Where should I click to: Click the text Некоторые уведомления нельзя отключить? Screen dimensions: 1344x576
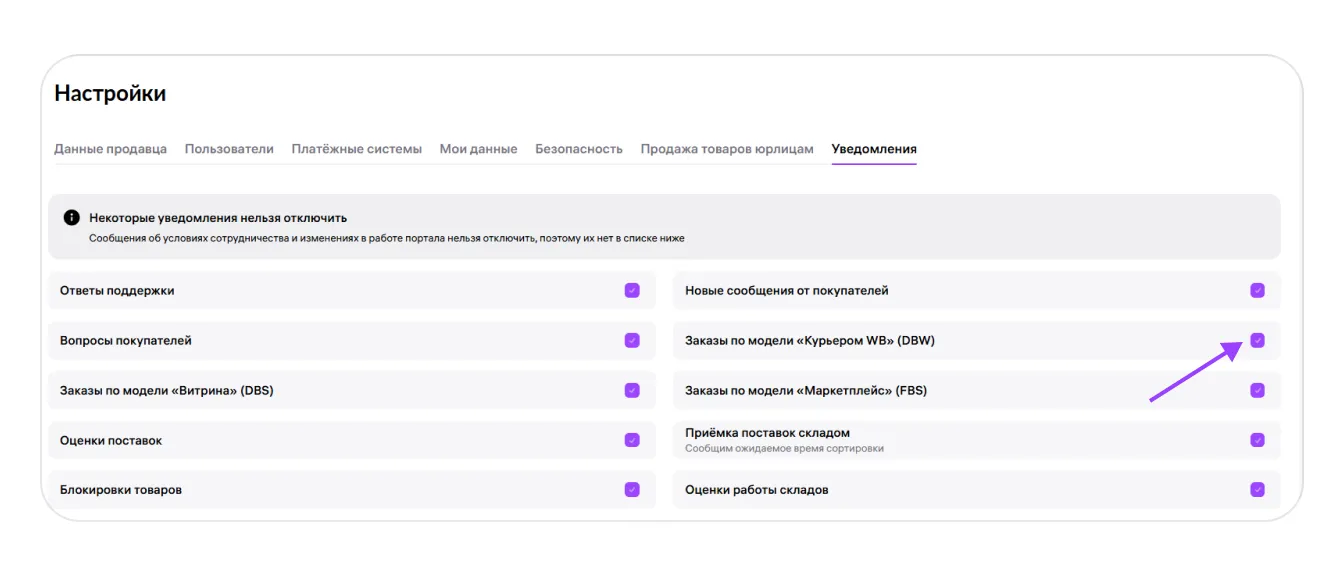(218, 217)
